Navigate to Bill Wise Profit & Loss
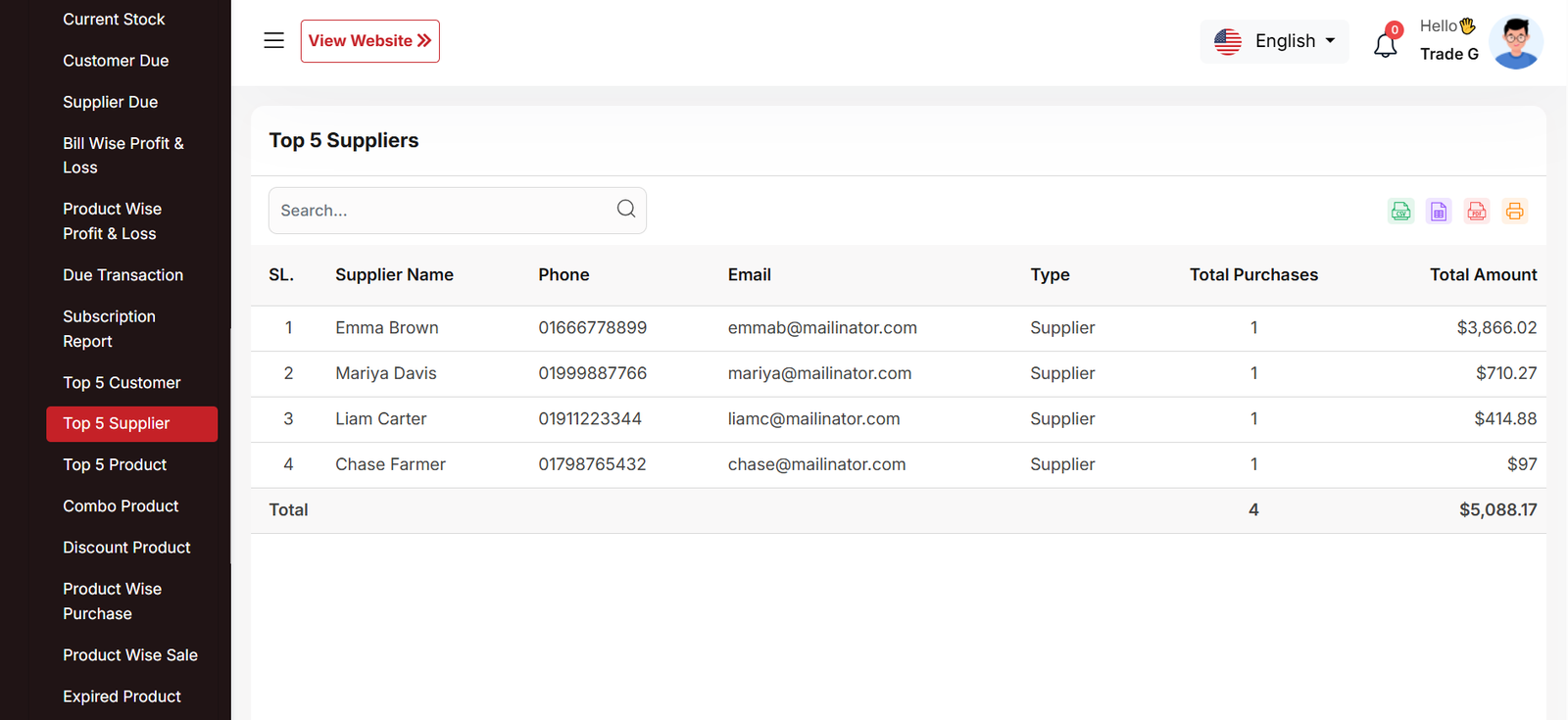Viewport: 1568px width, 720px height. point(122,156)
